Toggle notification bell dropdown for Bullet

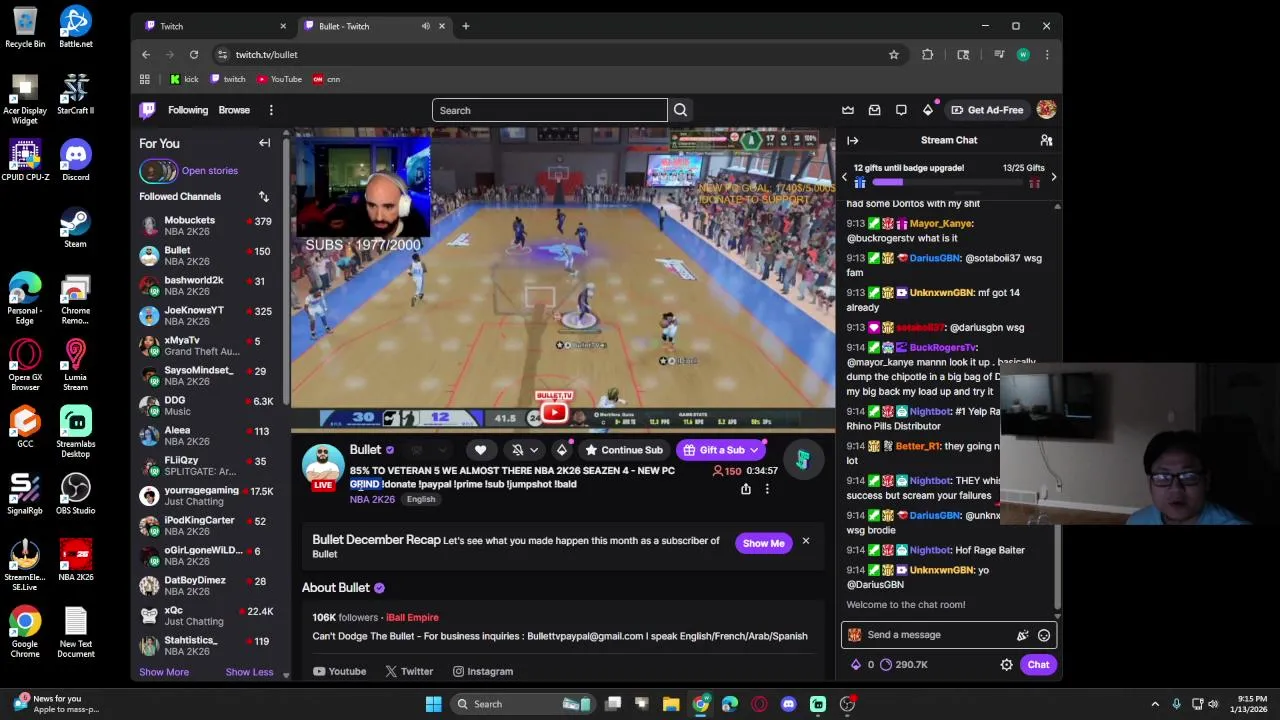pos(524,450)
